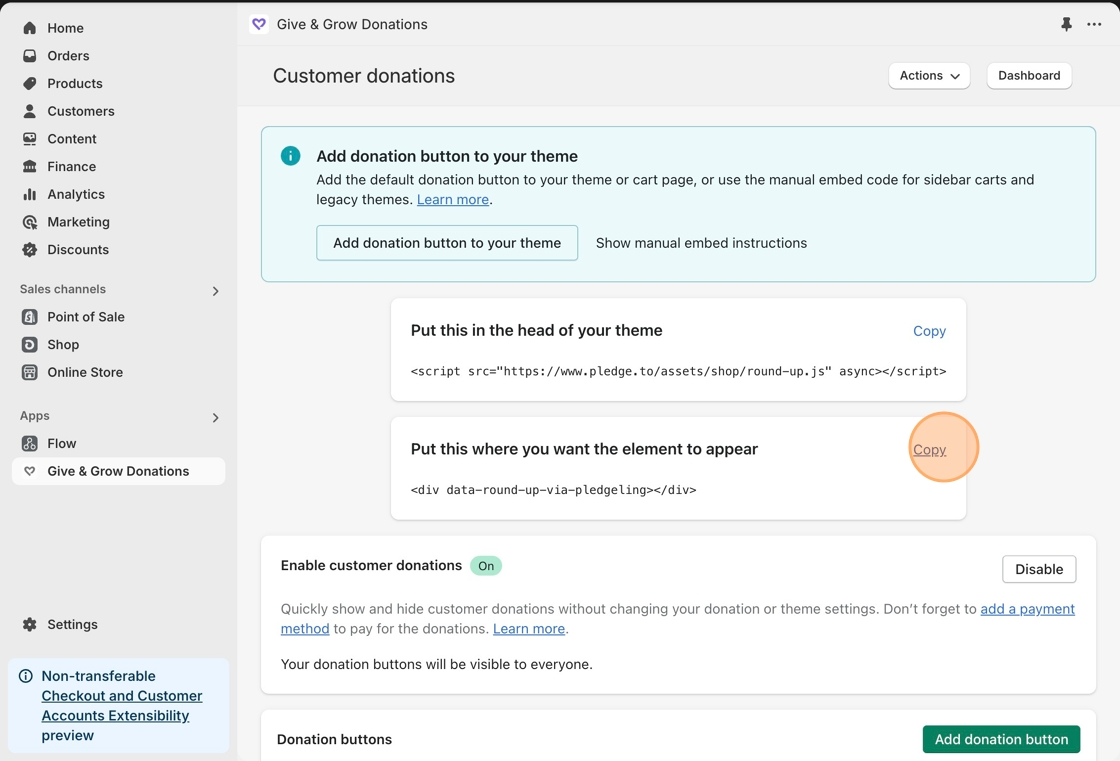Click the Finance bank icon
1120x761 pixels.
coord(29,166)
